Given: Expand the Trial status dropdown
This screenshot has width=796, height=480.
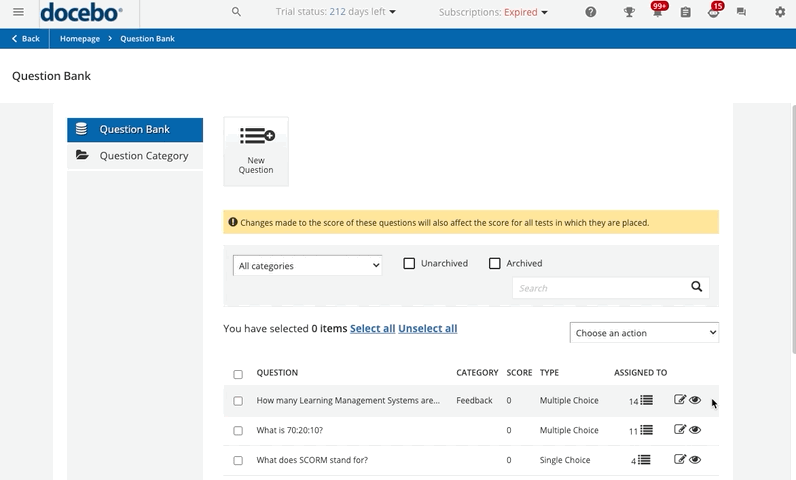Looking at the screenshot, I should [x=336, y=12].
